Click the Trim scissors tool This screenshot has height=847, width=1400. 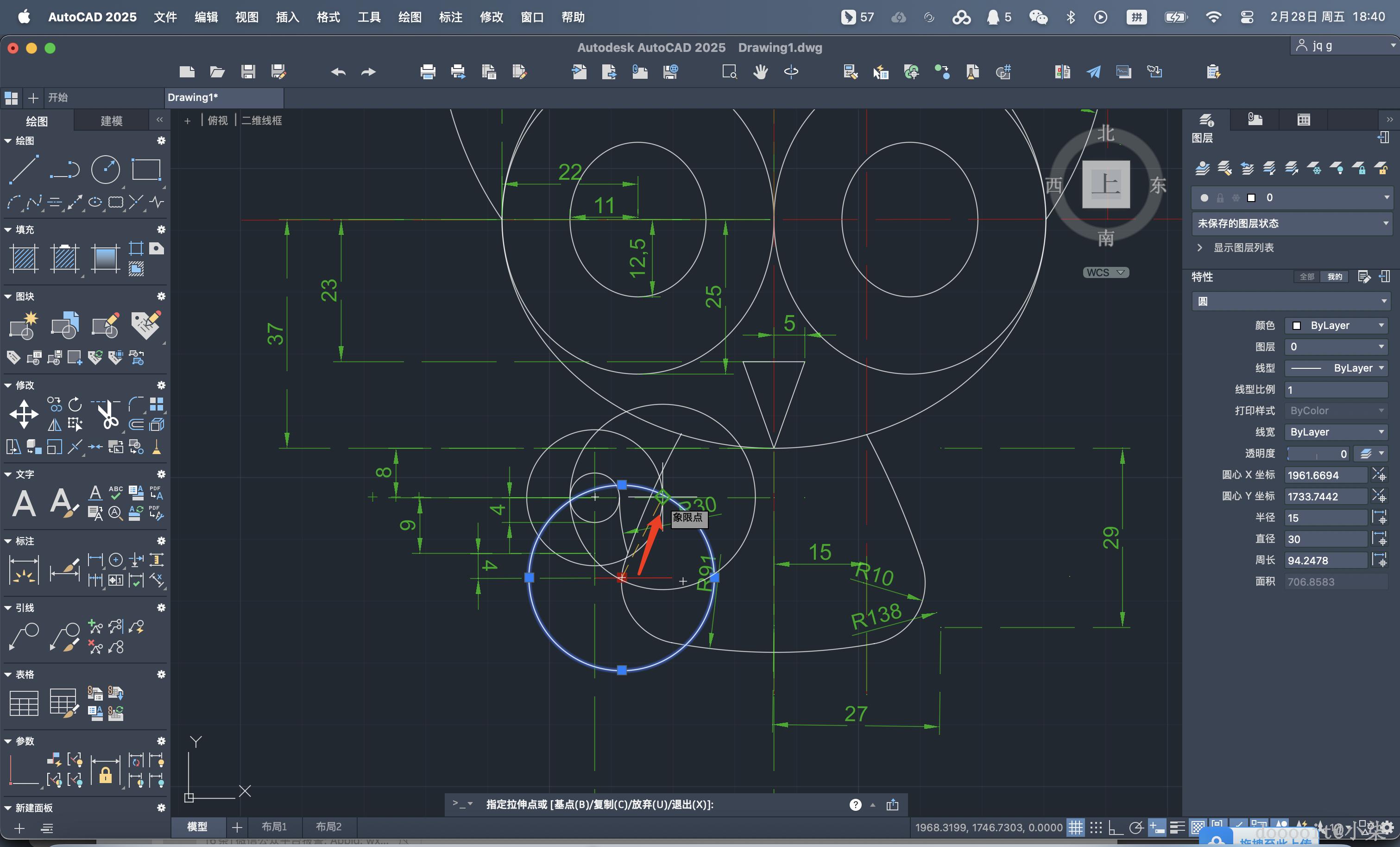pos(107,414)
